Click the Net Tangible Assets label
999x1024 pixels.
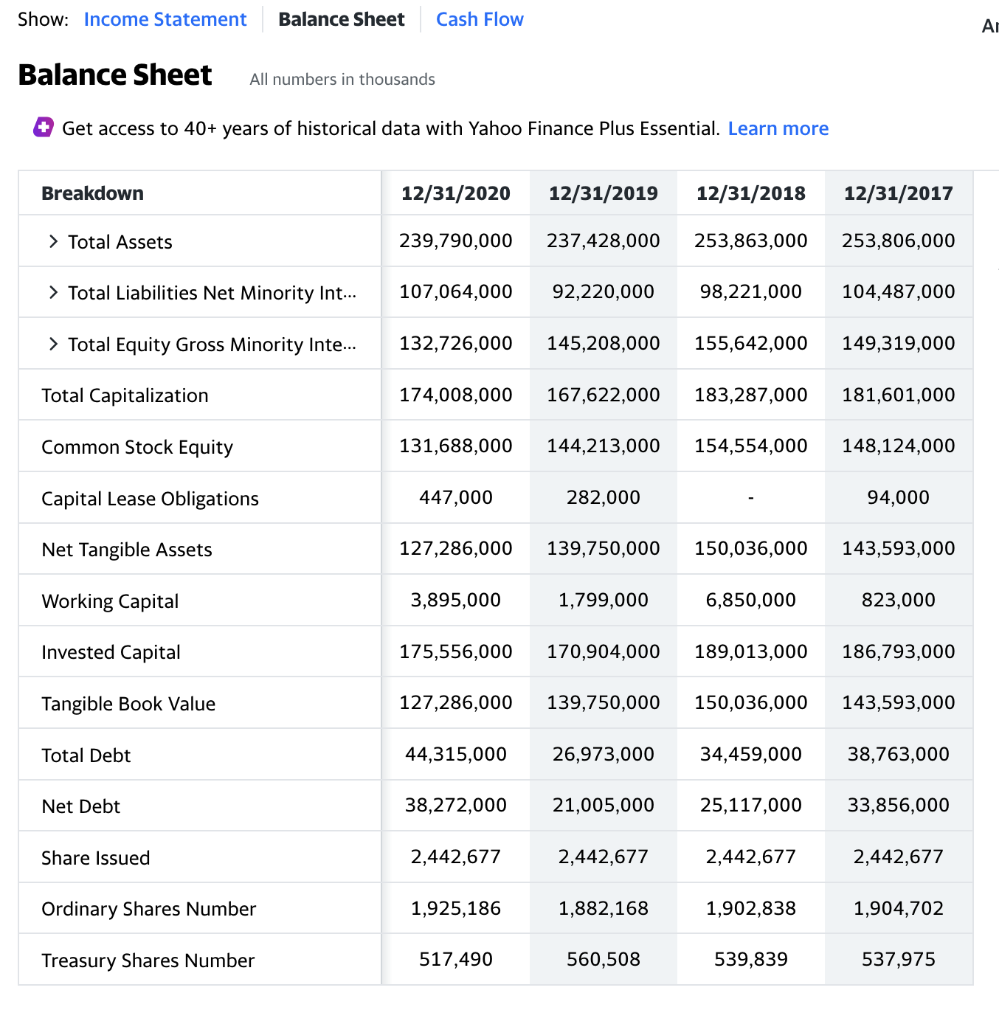(127, 550)
